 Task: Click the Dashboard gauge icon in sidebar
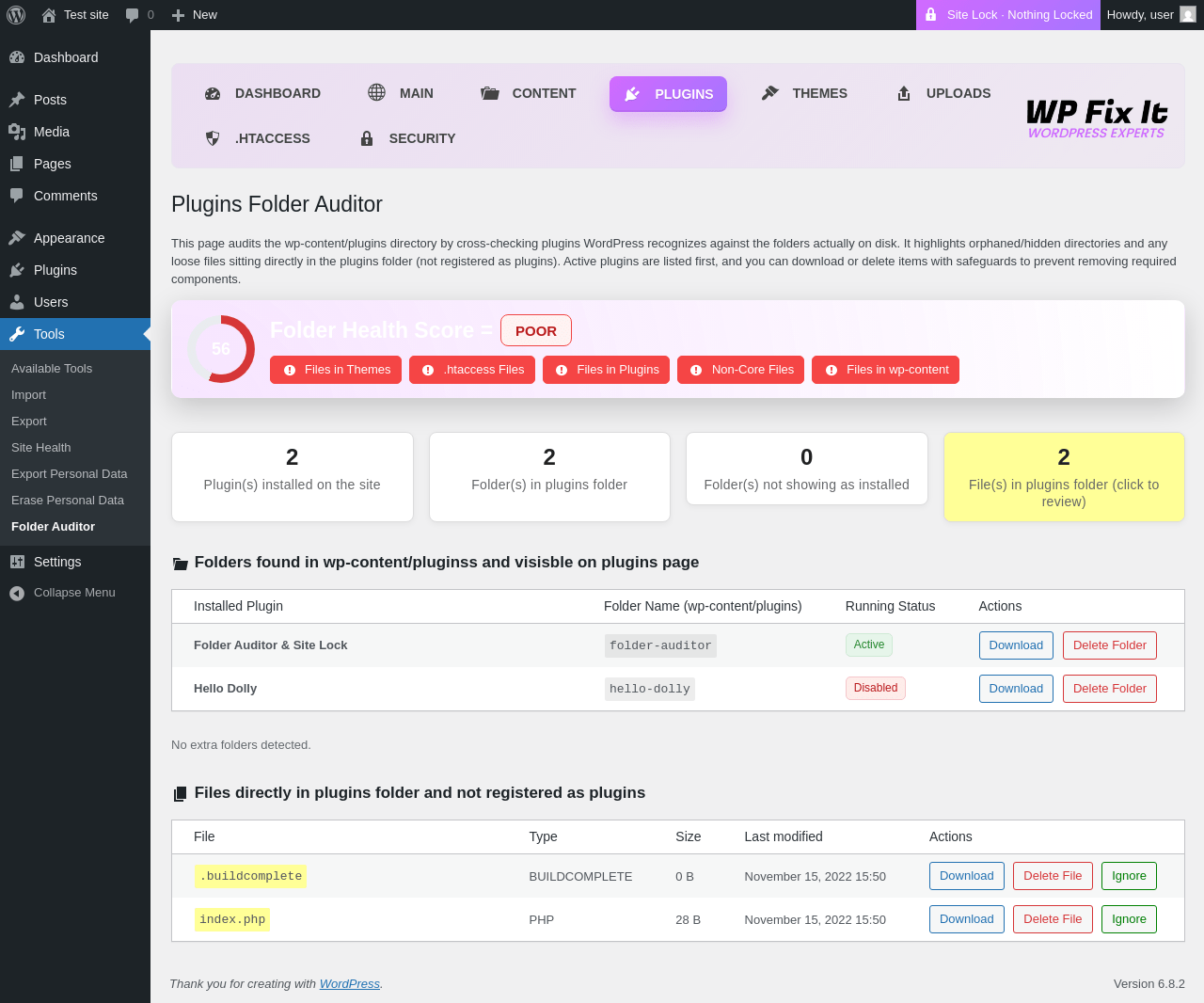click(17, 57)
